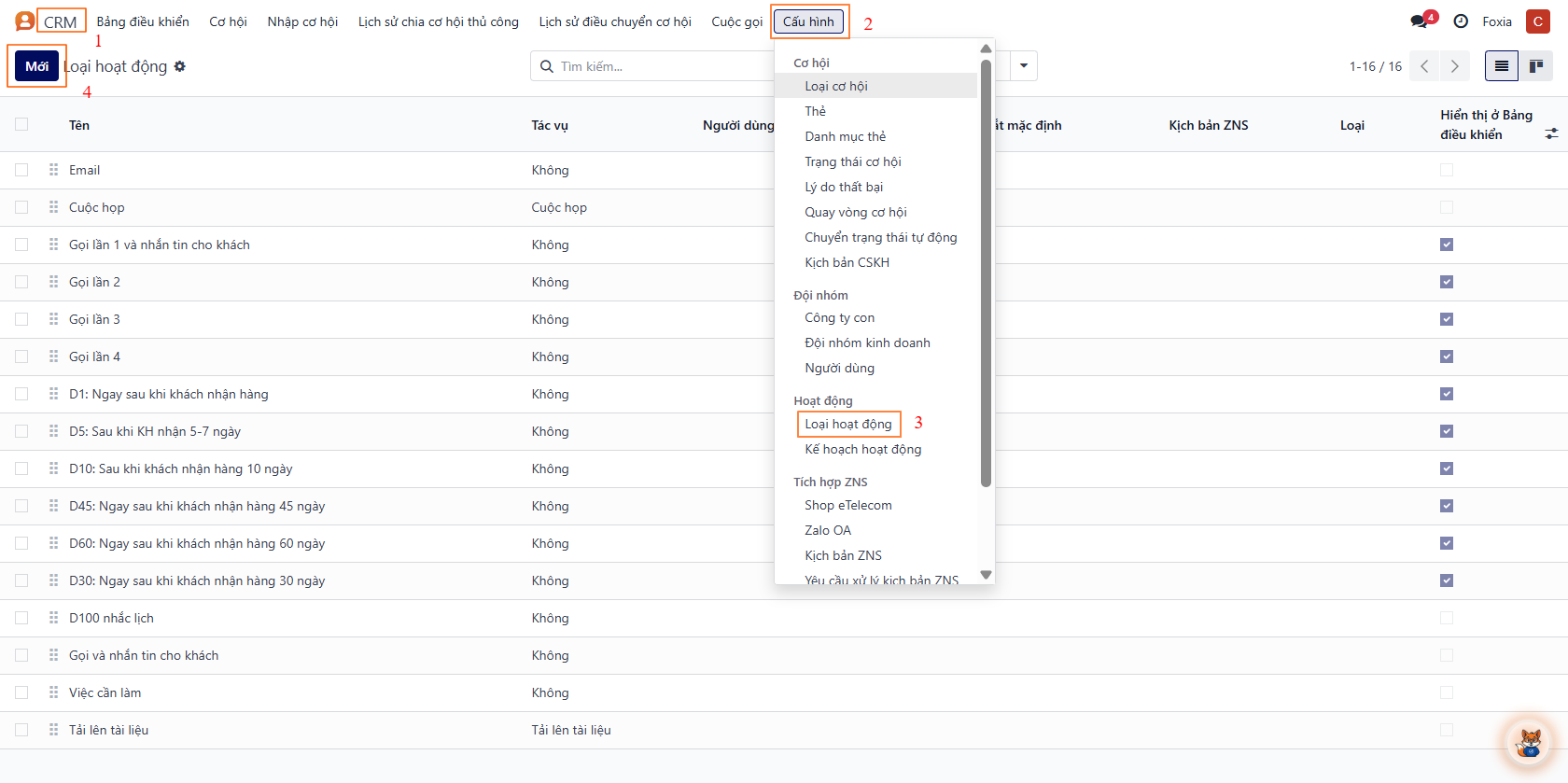This screenshot has width=1568, height=783.
Task: Open the column options adjust icon
Action: click(1551, 134)
